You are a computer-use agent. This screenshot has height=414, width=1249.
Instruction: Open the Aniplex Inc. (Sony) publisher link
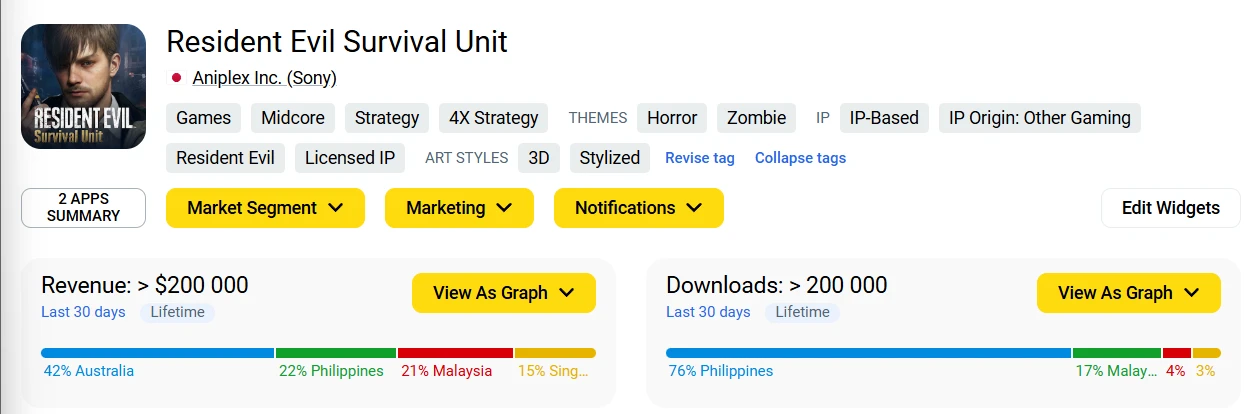tap(264, 78)
